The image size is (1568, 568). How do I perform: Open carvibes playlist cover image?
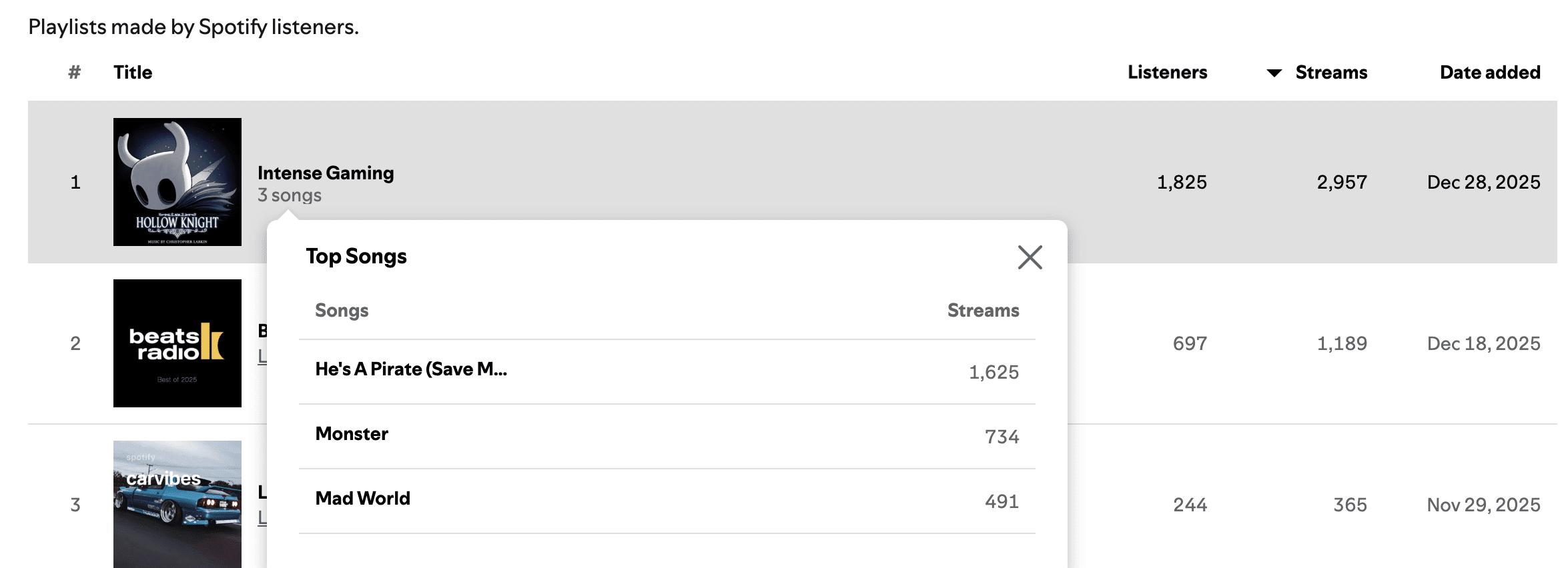(177, 503)
